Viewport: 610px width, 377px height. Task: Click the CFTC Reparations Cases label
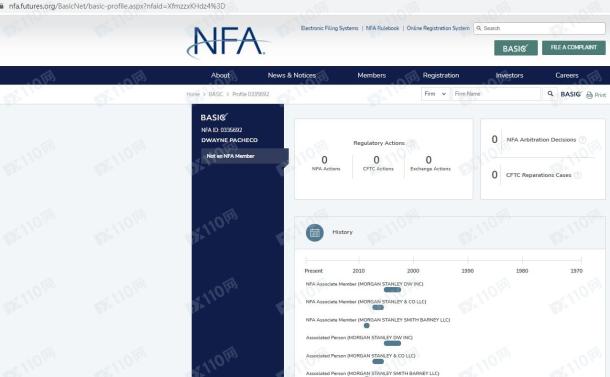(x=538, y=175)
